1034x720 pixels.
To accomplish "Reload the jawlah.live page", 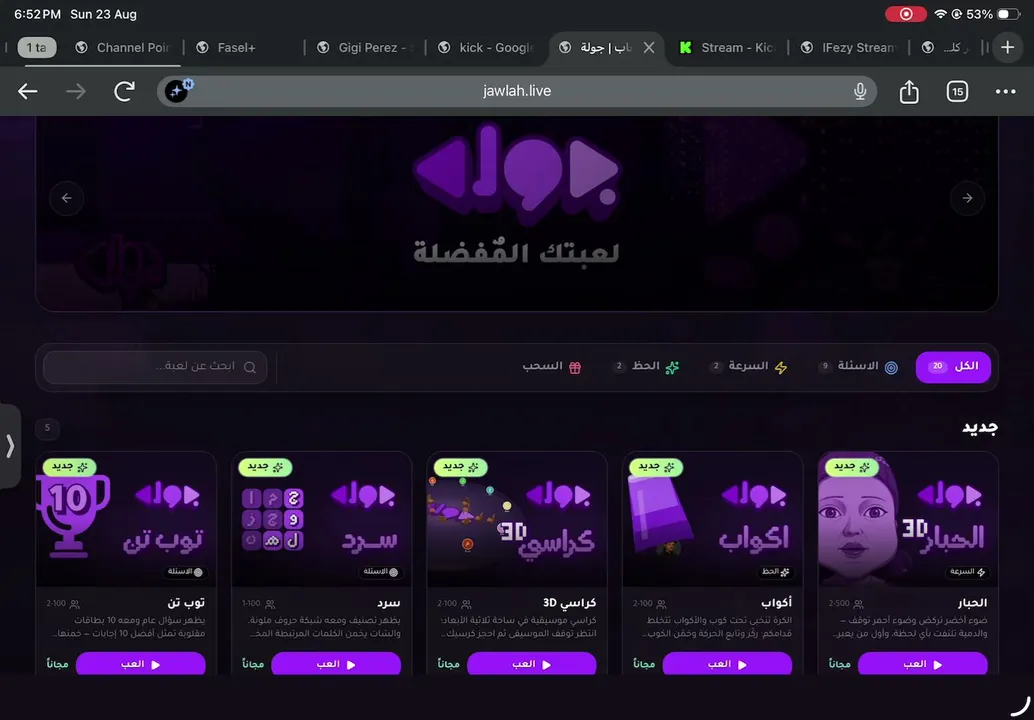I will [124, 91].
